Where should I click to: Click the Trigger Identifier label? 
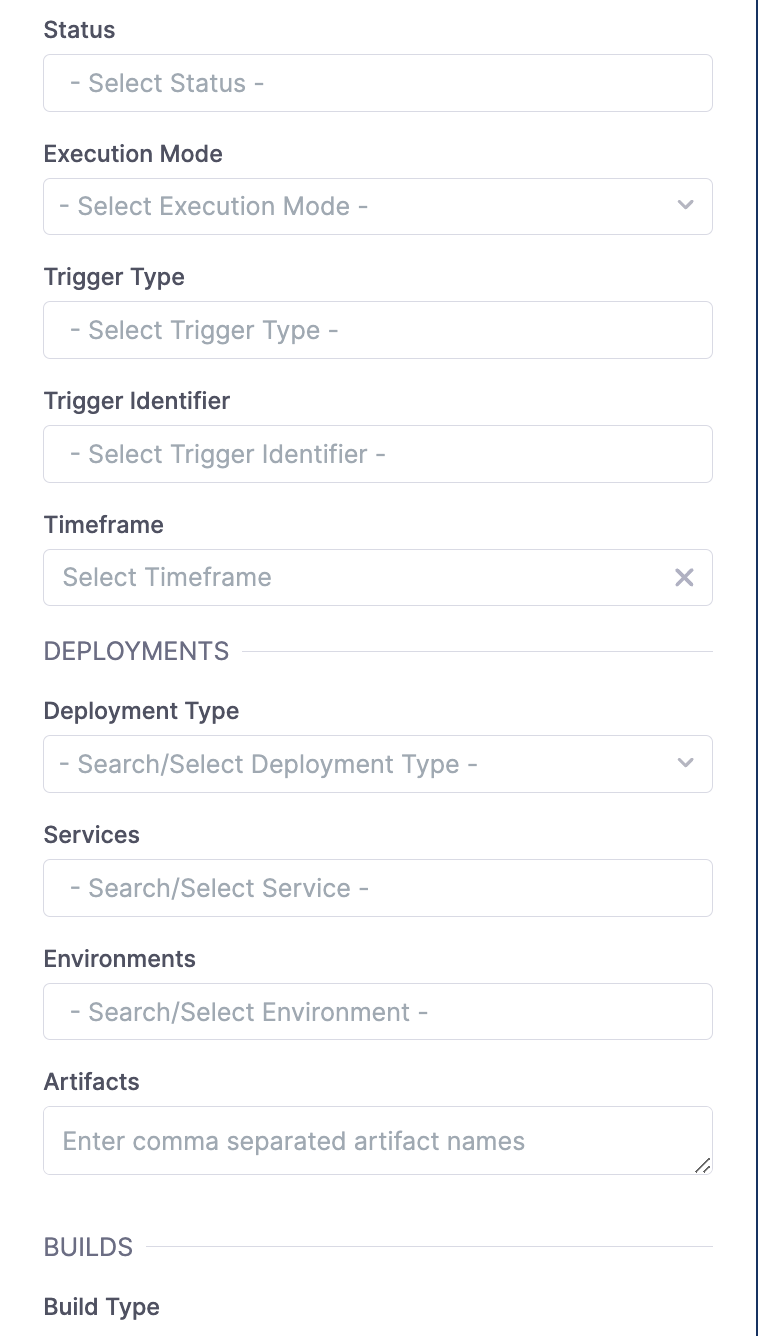(x=137, y=401)
